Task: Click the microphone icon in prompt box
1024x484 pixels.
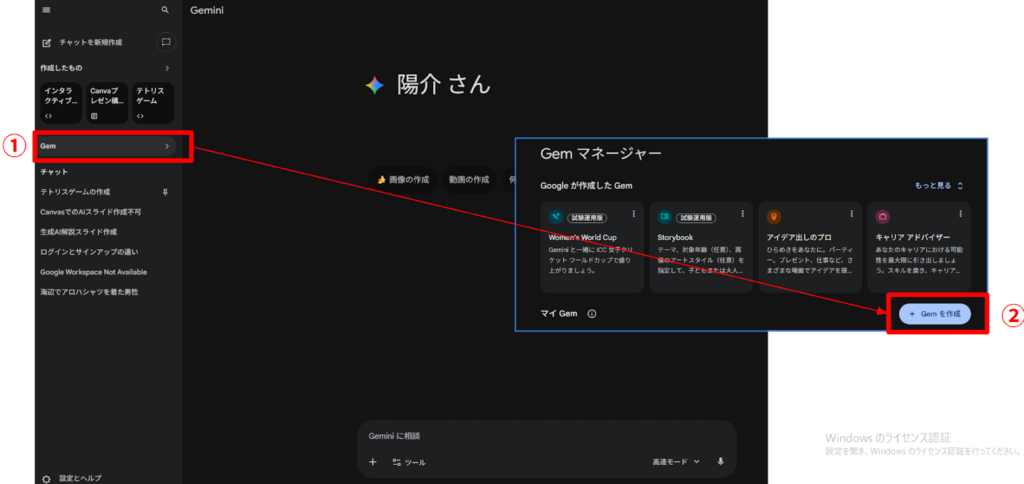Action: pyautogui.click(x=720, y=462)
